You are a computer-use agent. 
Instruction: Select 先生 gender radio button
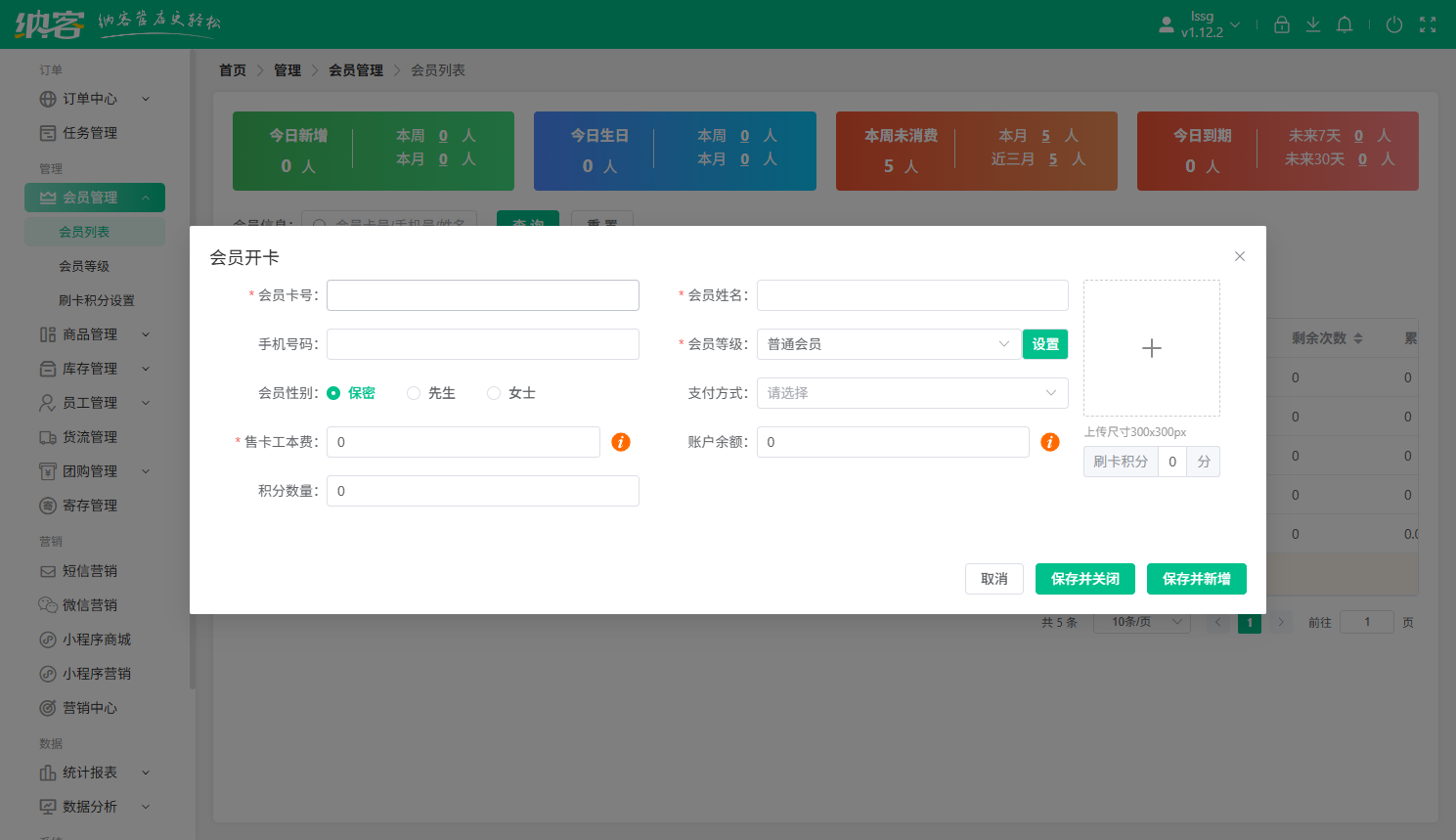(414, 393)
